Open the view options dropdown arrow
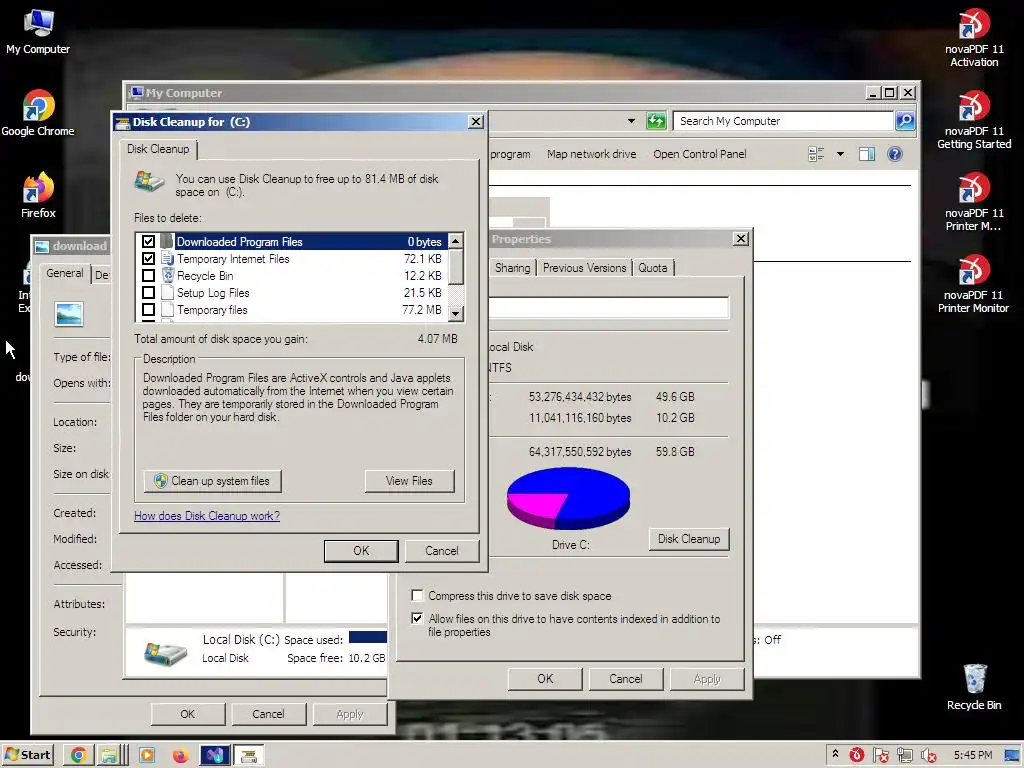Image resolution: width=1024 pixels, height=768 pixels. (840, 154)
